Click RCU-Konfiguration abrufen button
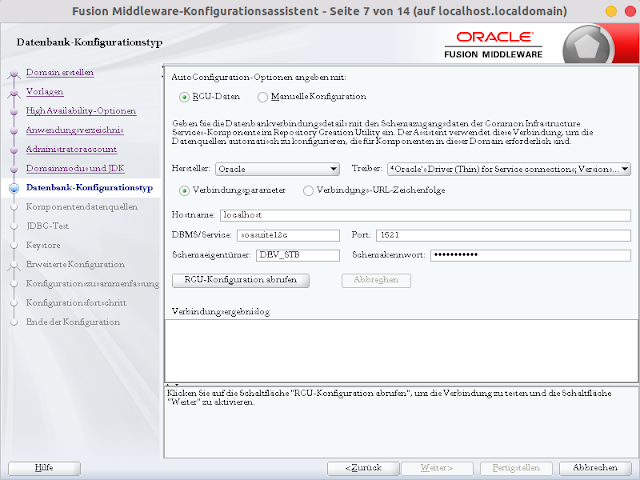 (240, 280)
